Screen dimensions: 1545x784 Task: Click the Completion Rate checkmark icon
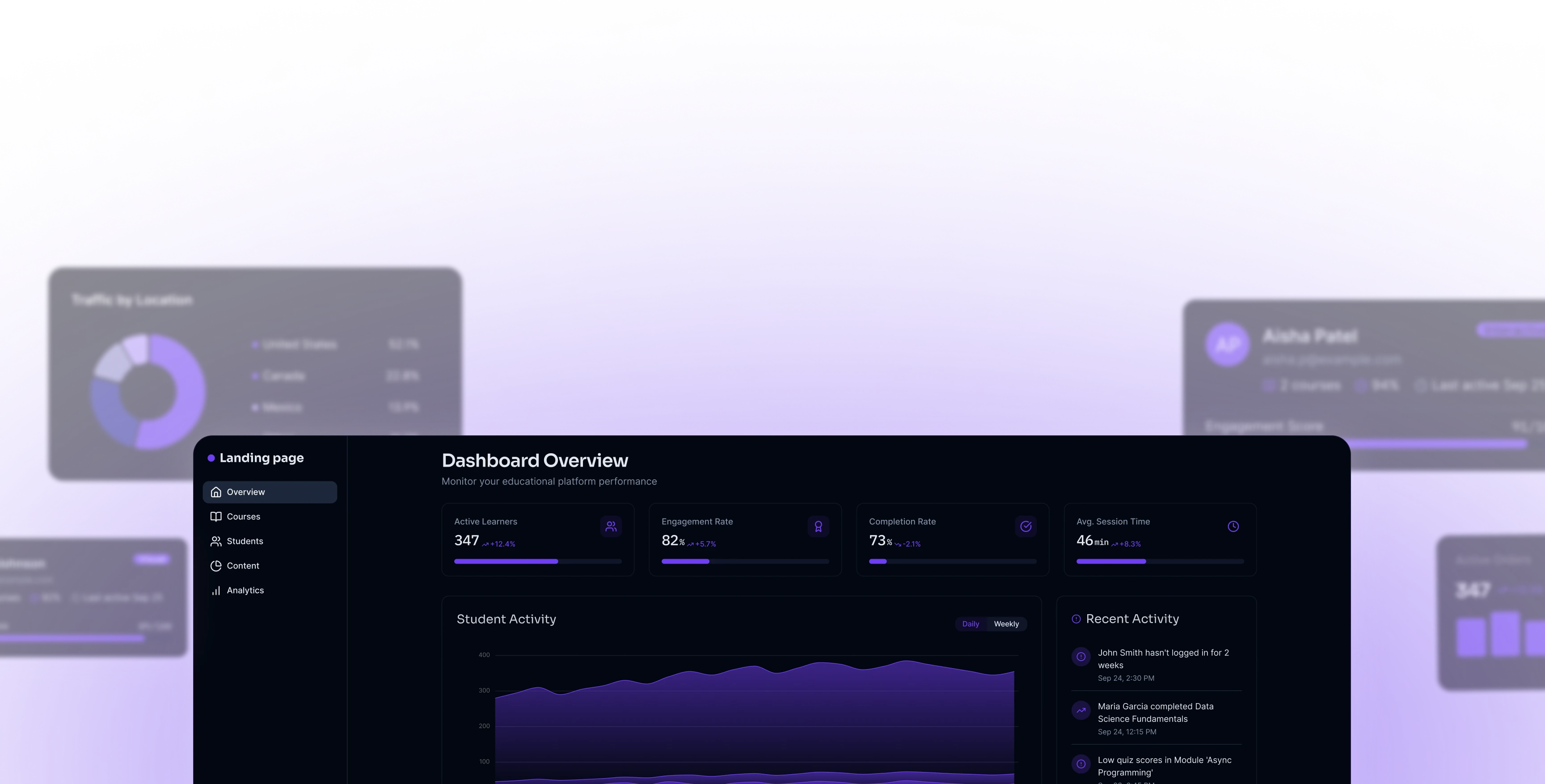(1026, 526)
